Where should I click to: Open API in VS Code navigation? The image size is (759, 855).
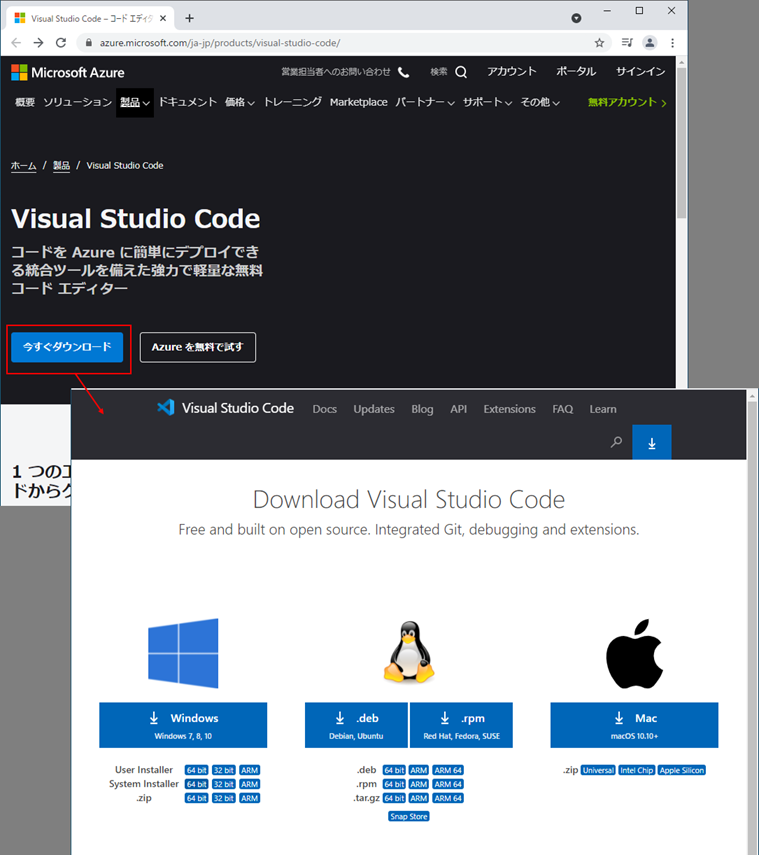459,409
